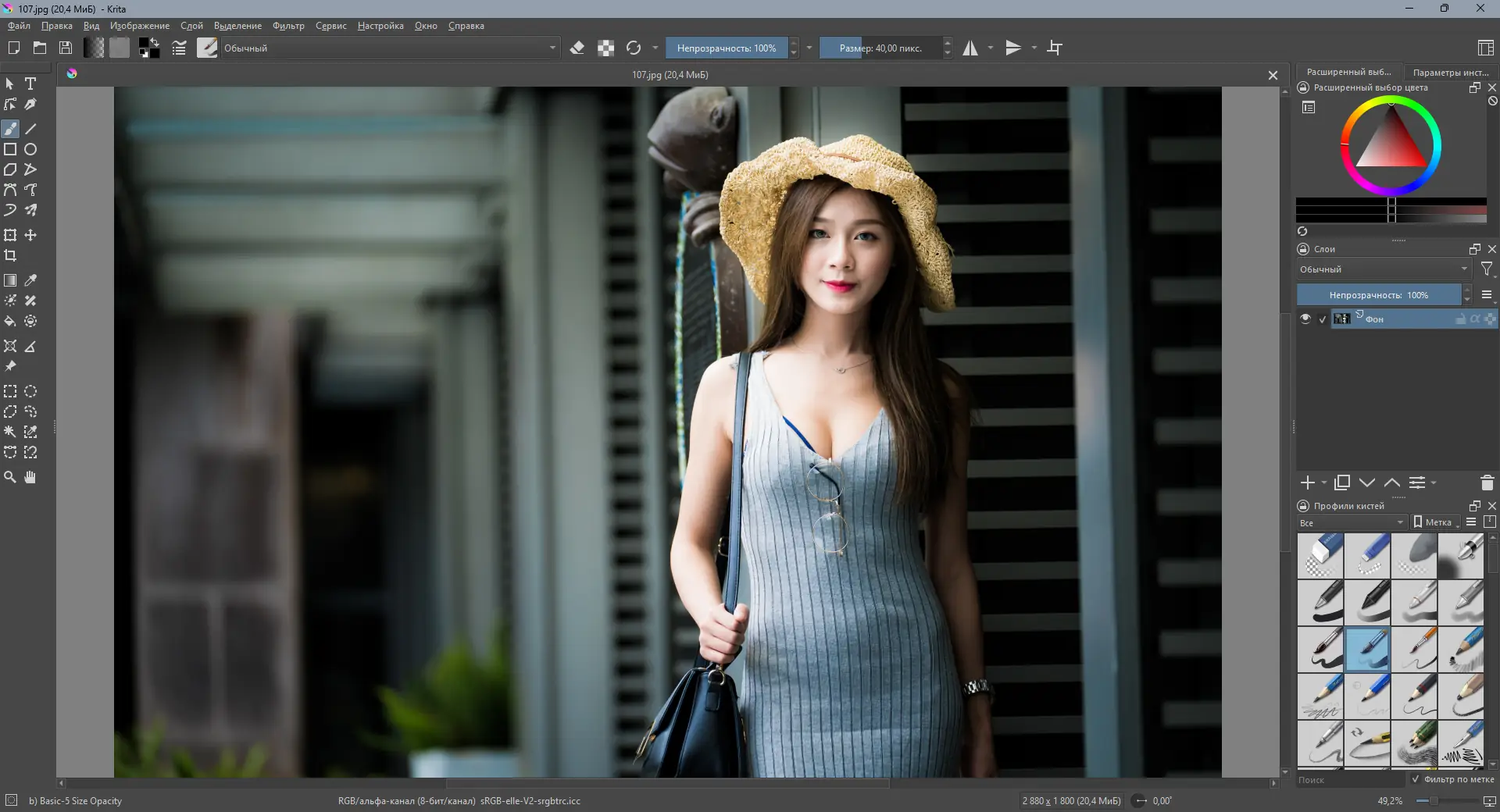Click the eraser mode icon in toolbar
The width and height of the screenshot is (1500, 812).
click(x=577, y=48)
